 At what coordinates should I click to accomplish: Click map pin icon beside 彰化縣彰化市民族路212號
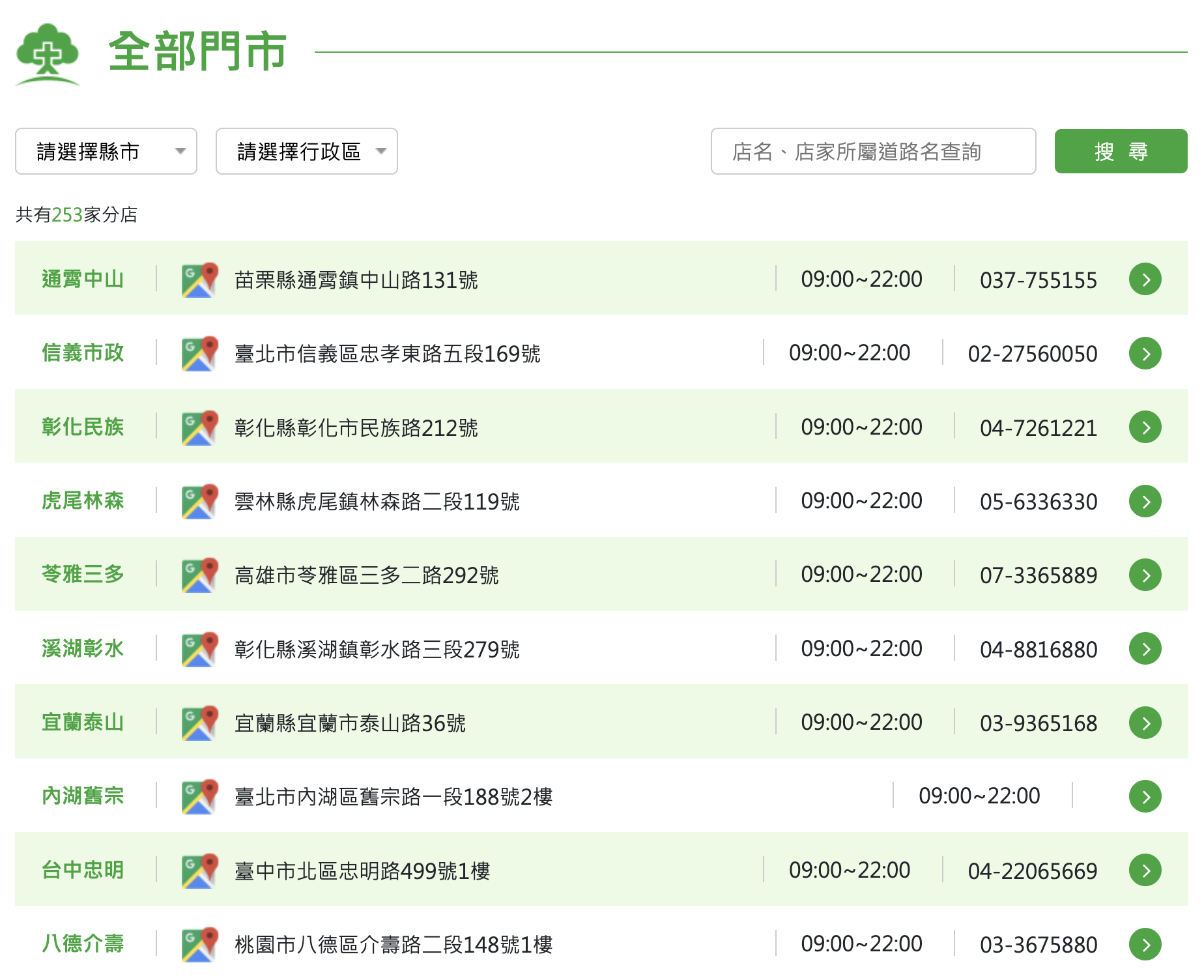(x=199, y=427)
